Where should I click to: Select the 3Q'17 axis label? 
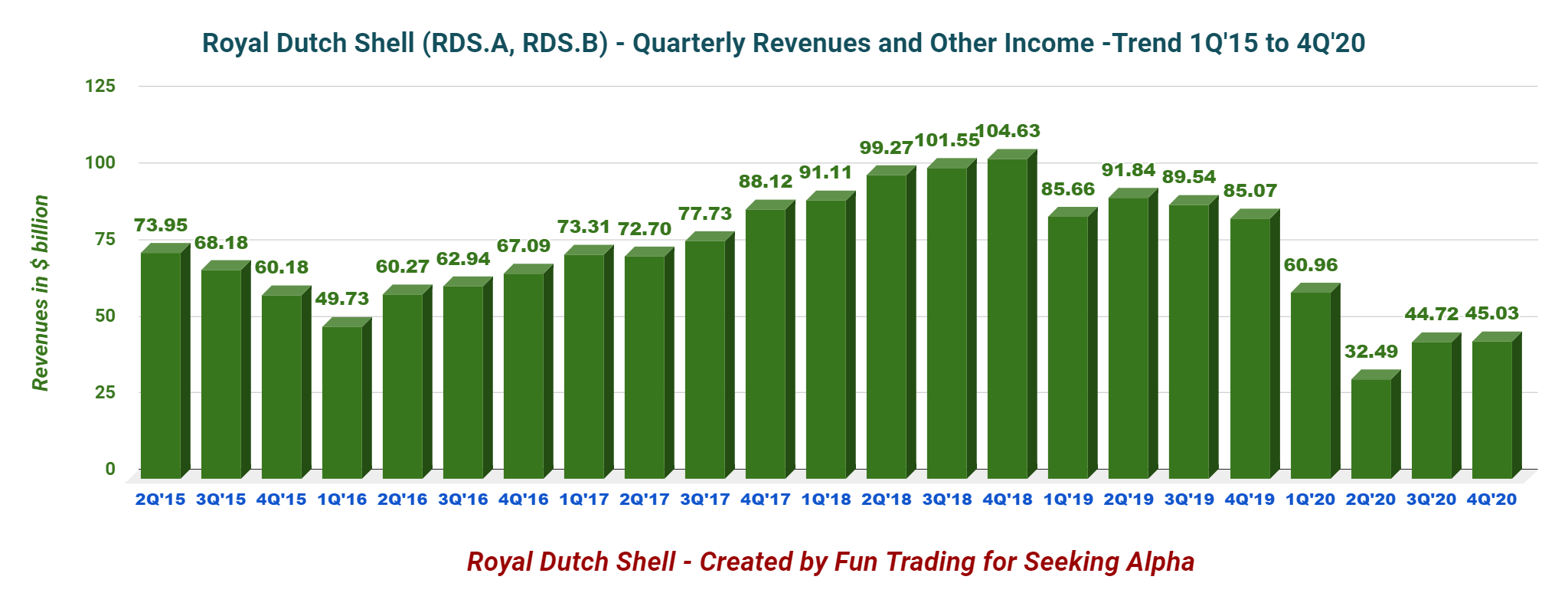tap(705, 500)
